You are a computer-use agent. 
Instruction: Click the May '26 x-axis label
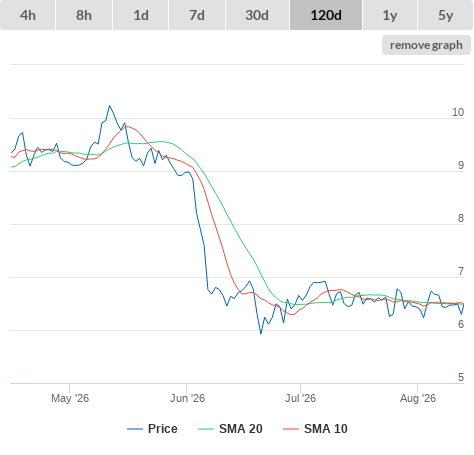click(70, 398)
